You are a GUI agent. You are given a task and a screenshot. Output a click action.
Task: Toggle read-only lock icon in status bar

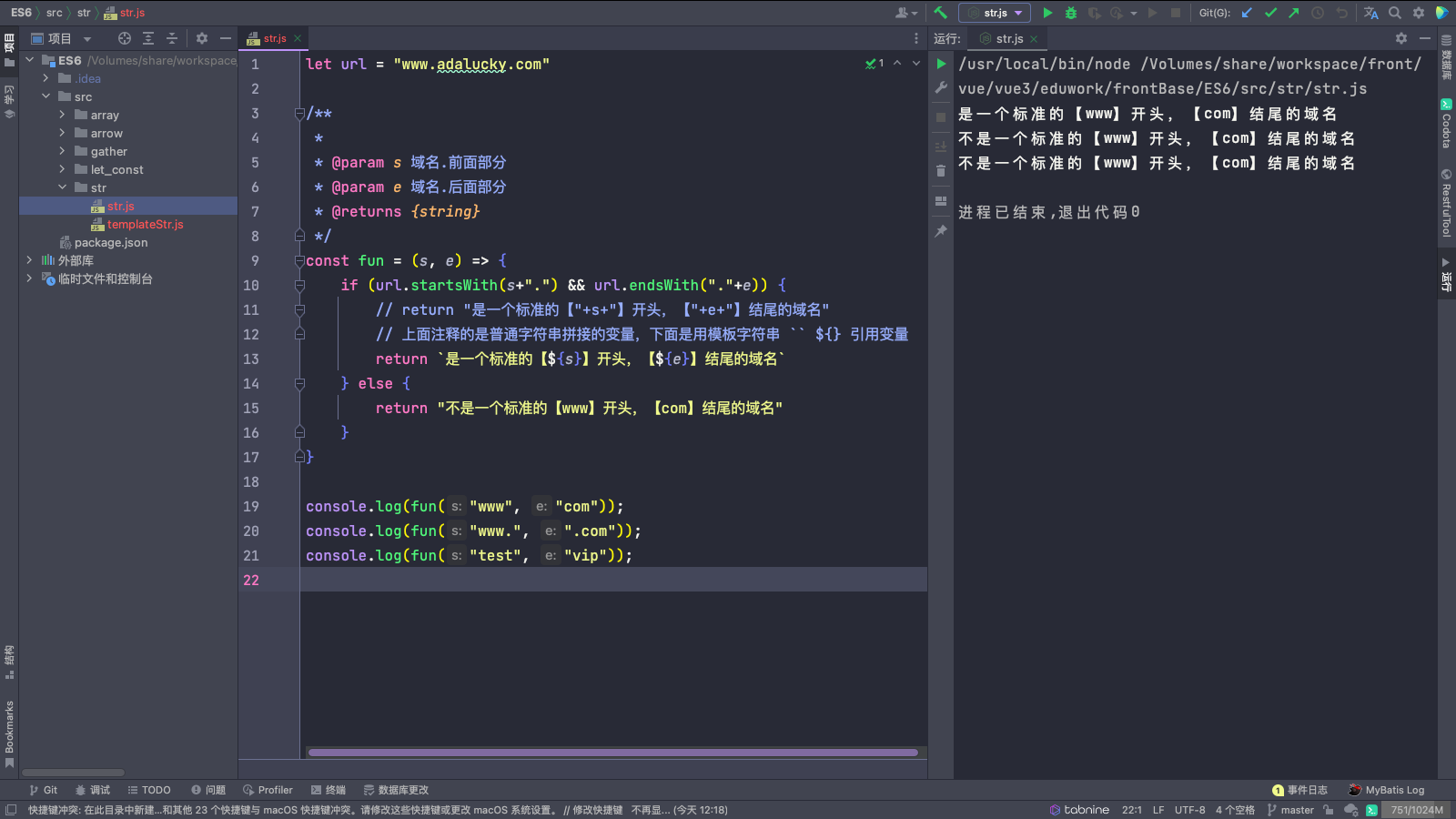pyautogui.click(x=1329, y=810)
